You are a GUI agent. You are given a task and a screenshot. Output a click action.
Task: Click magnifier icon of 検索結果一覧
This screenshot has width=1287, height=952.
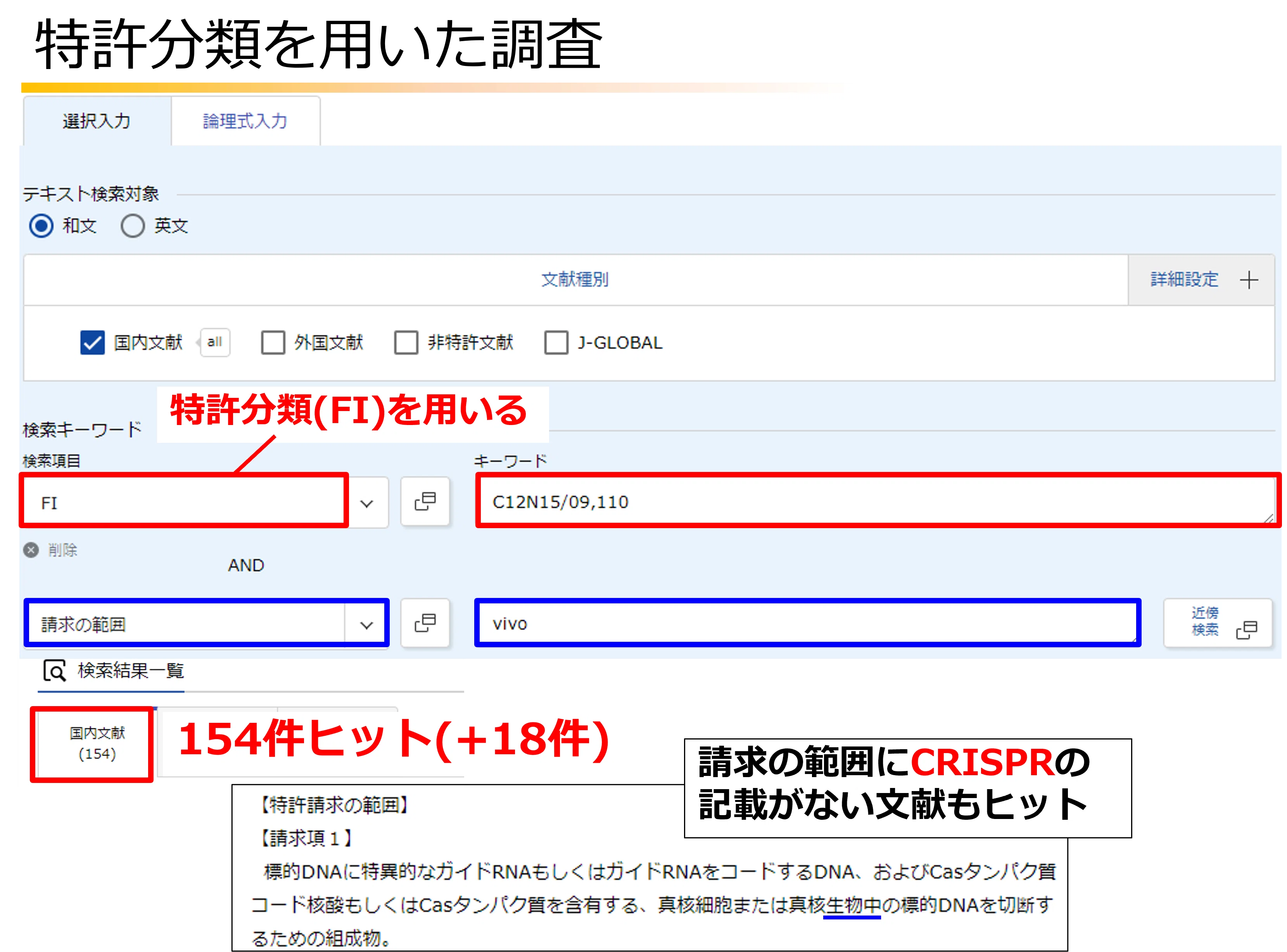[x=55, y=671]
